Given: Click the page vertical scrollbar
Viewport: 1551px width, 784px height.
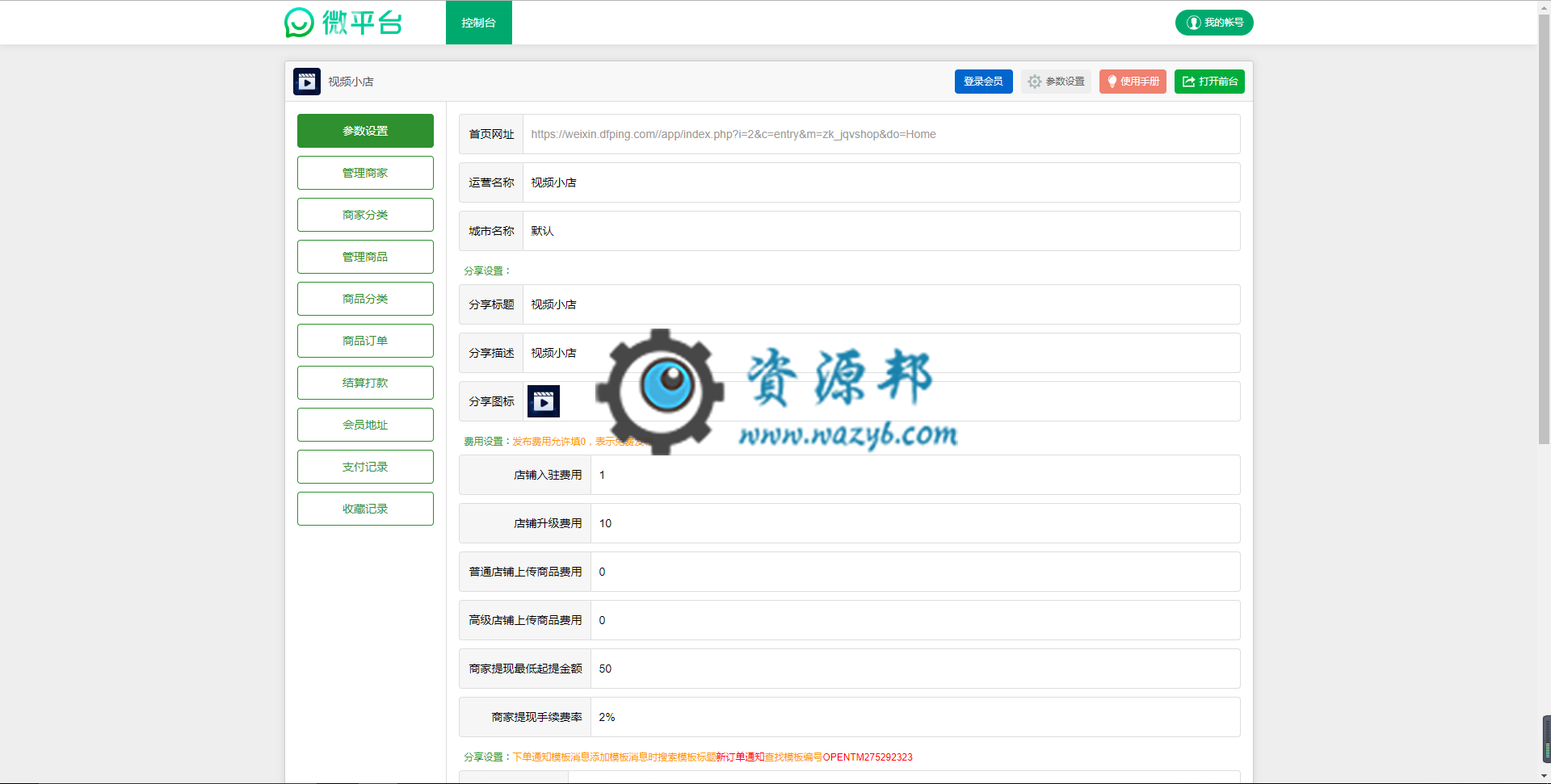Looking at the screenshot, I should click(1544, 228).
